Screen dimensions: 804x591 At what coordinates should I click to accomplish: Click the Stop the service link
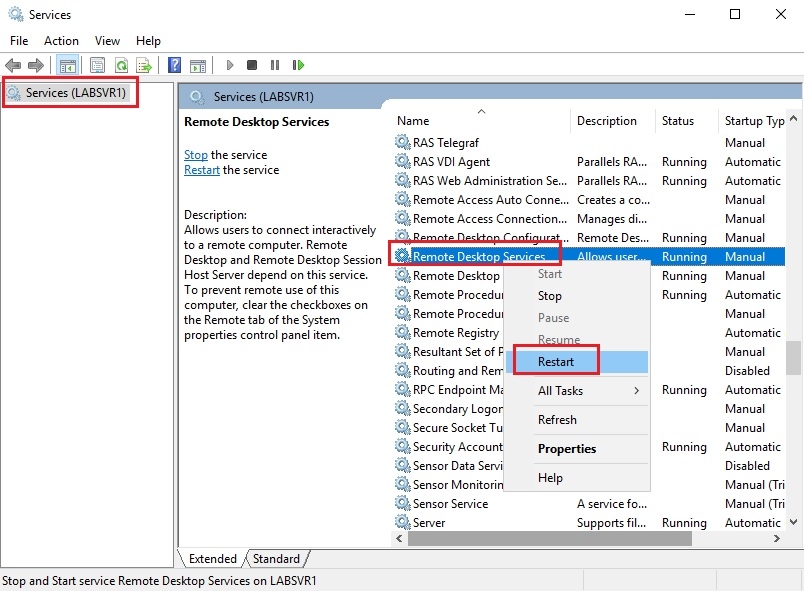coord(196,155)
